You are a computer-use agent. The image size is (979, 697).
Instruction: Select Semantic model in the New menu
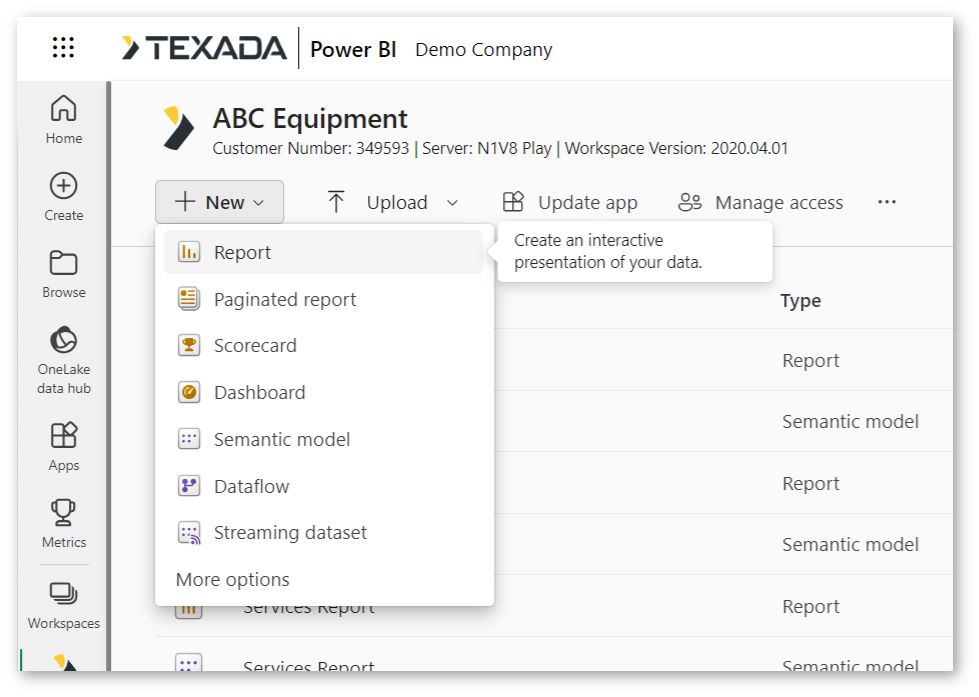point(323,439)
